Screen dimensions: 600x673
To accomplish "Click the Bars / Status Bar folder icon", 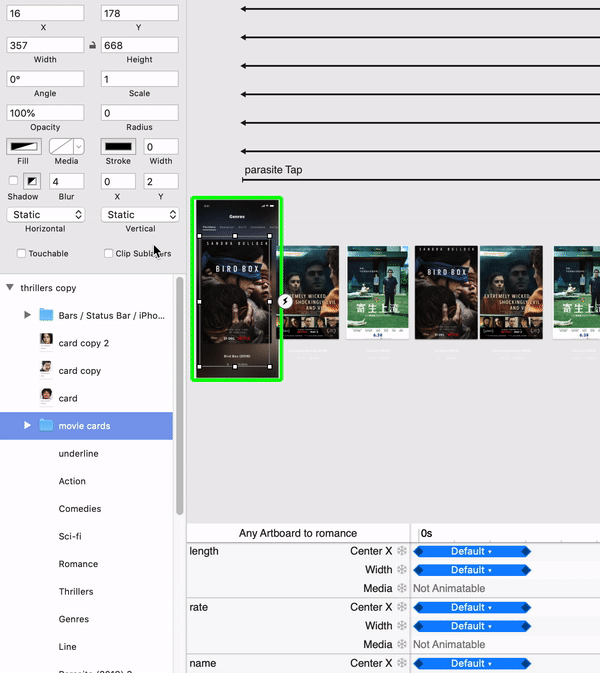I will point(46,315).
